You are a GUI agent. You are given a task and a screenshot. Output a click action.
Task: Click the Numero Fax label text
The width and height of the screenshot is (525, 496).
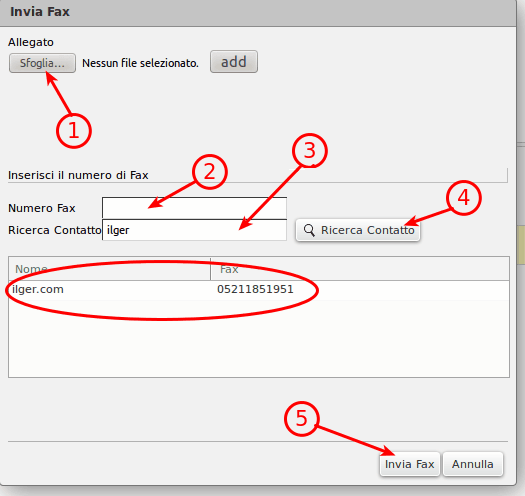click(42, 208)
